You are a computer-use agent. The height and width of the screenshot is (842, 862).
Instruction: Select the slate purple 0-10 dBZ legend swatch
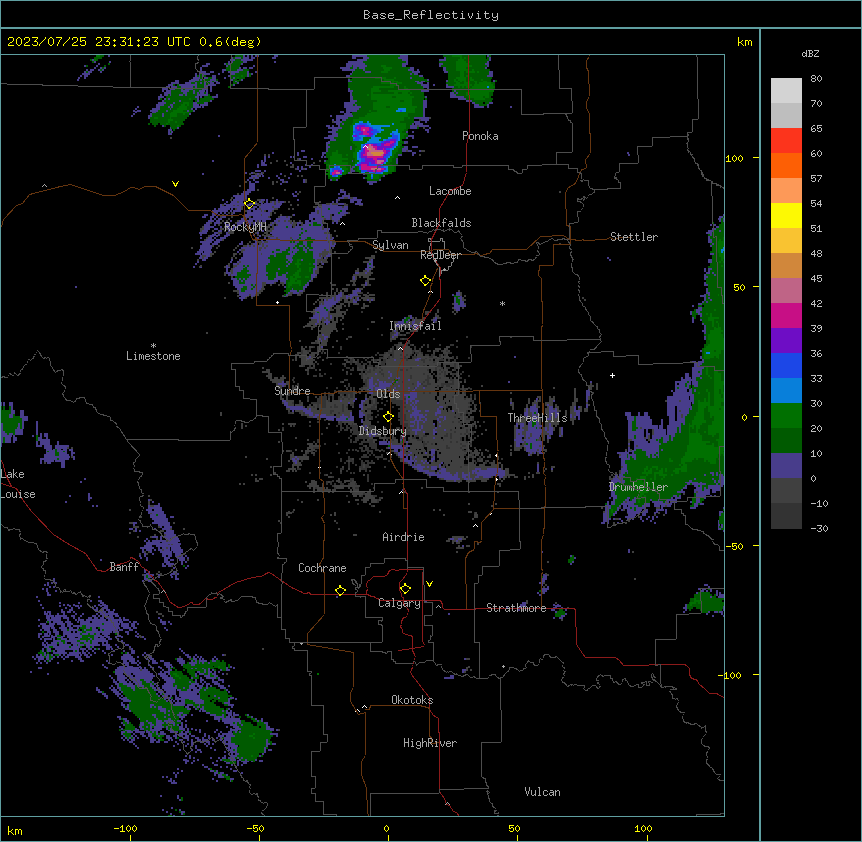[786, 466]
